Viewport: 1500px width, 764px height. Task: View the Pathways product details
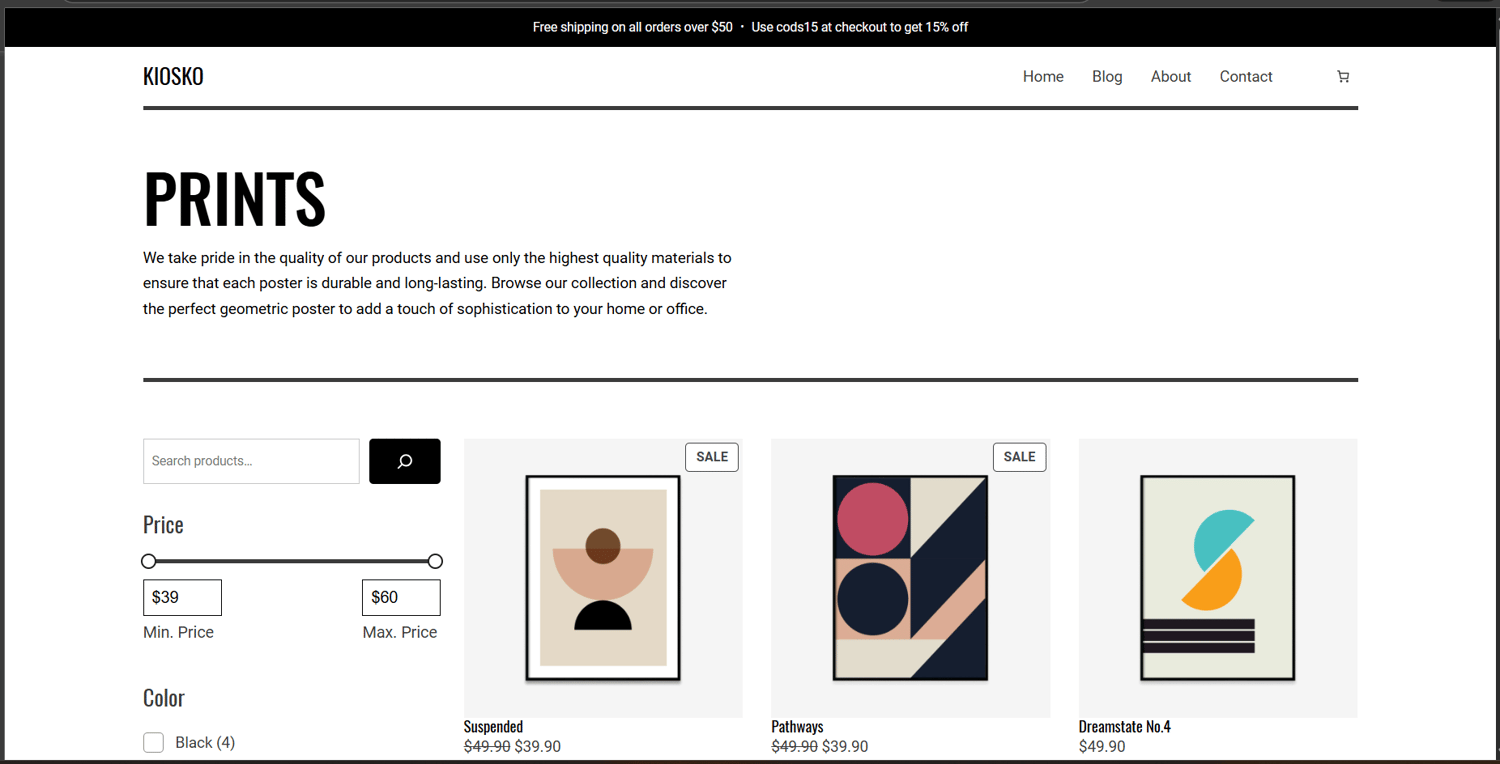click(x=797, y=726)
